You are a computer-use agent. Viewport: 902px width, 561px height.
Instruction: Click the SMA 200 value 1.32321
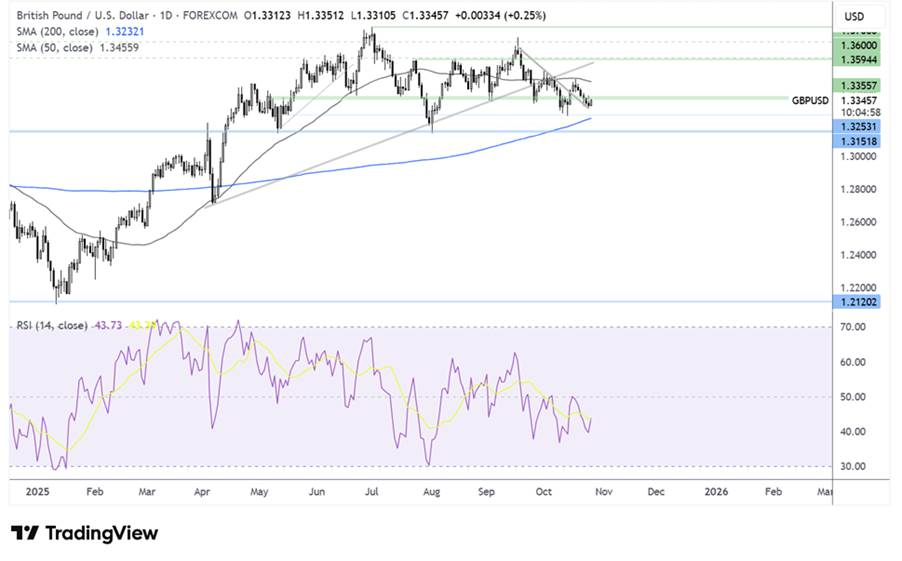(125, 32)
